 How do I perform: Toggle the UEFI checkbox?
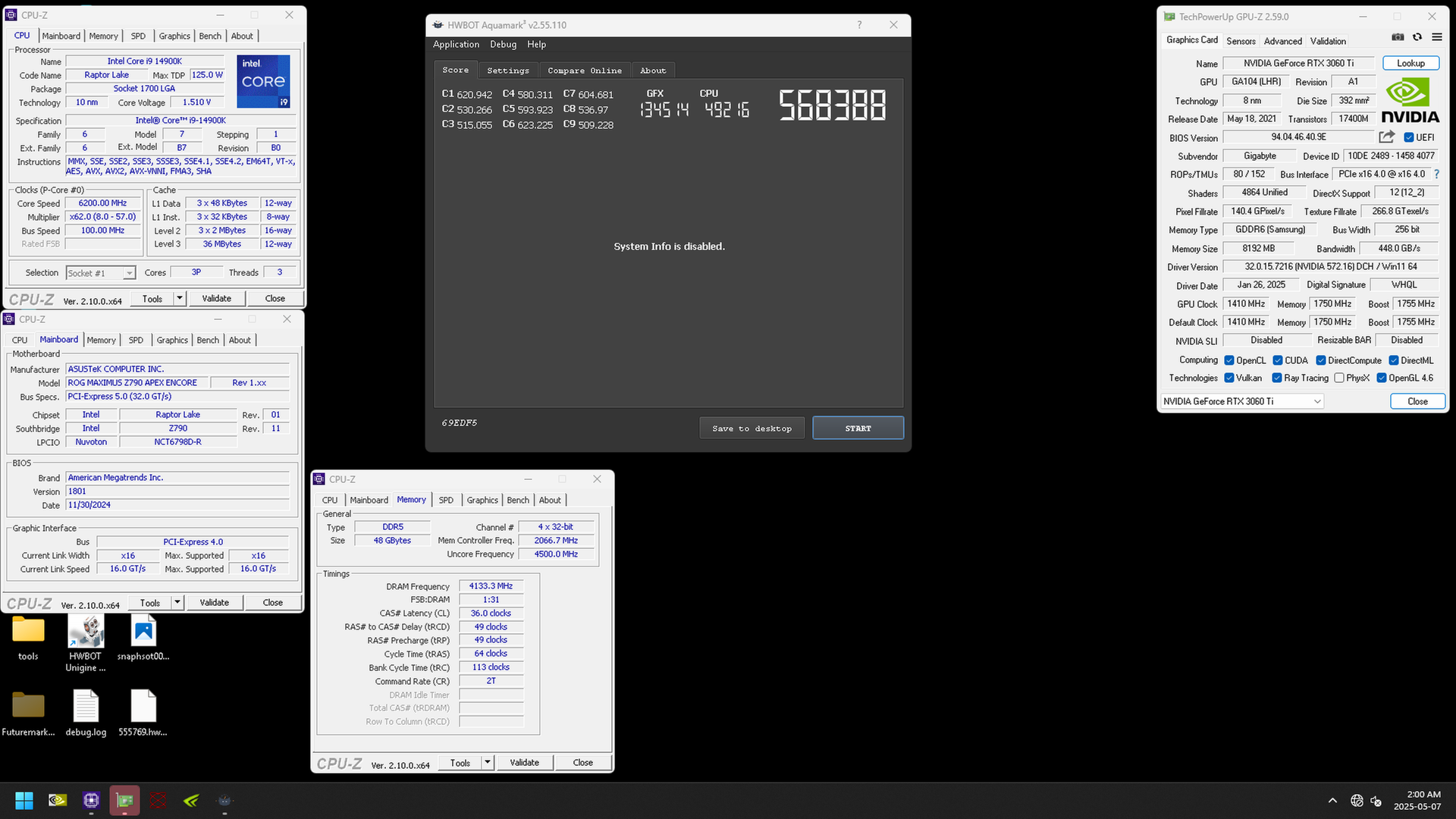click(1408, 137)
